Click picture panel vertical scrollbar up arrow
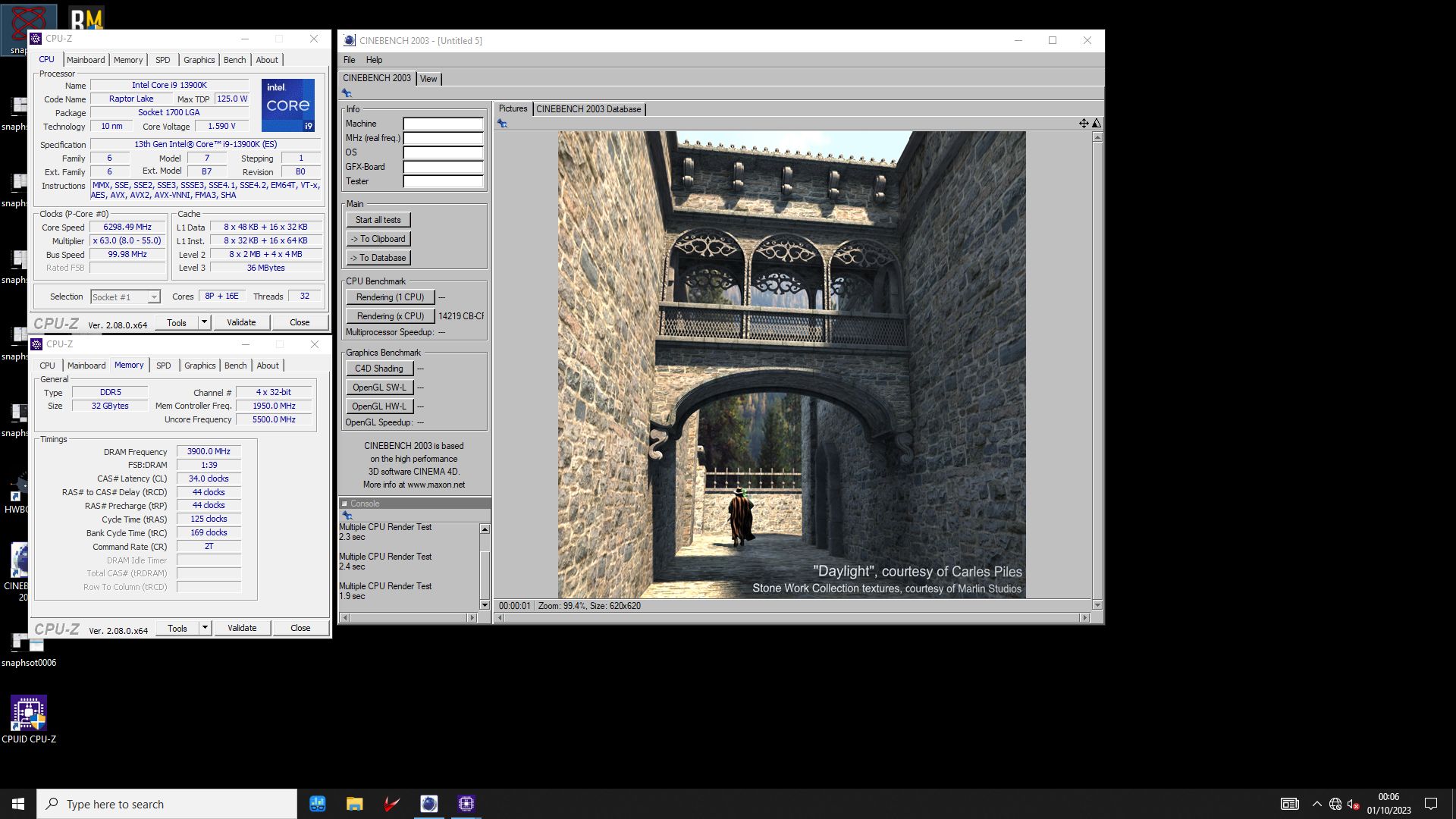The height and width of the screenshot is (819, 1456). pyautogui.click(x=1097, y=137)
